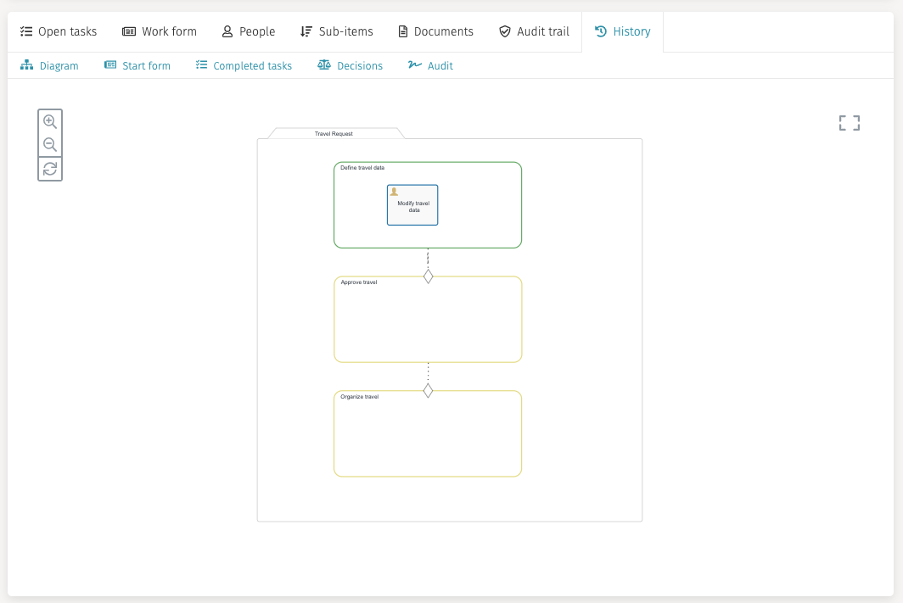Screen dimensions: 904x604
Task: Open the Start form sub-tab
Action: (137, 66)
